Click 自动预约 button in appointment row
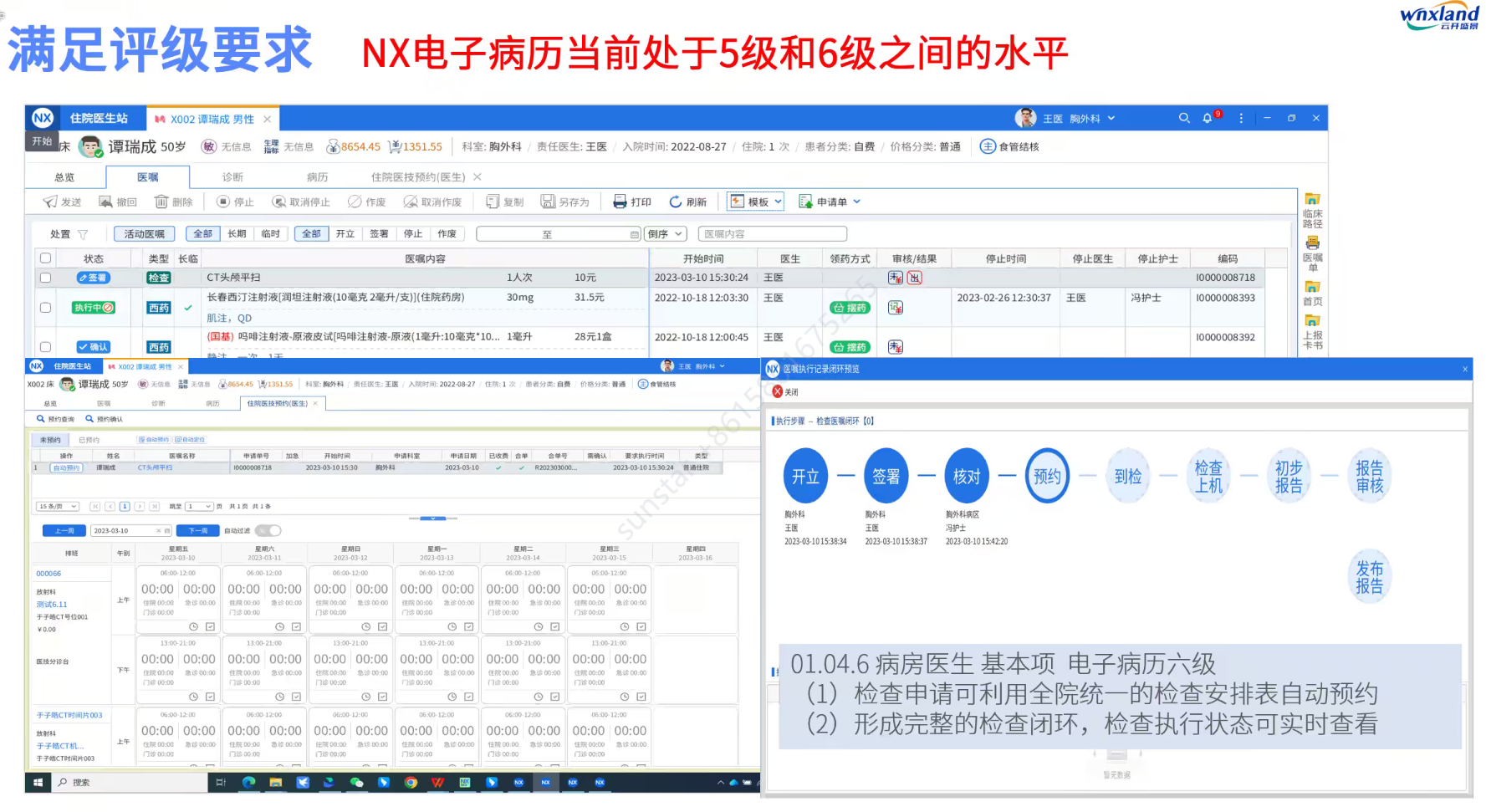Screen dimensions: 1486x812 tap(66, 468)
